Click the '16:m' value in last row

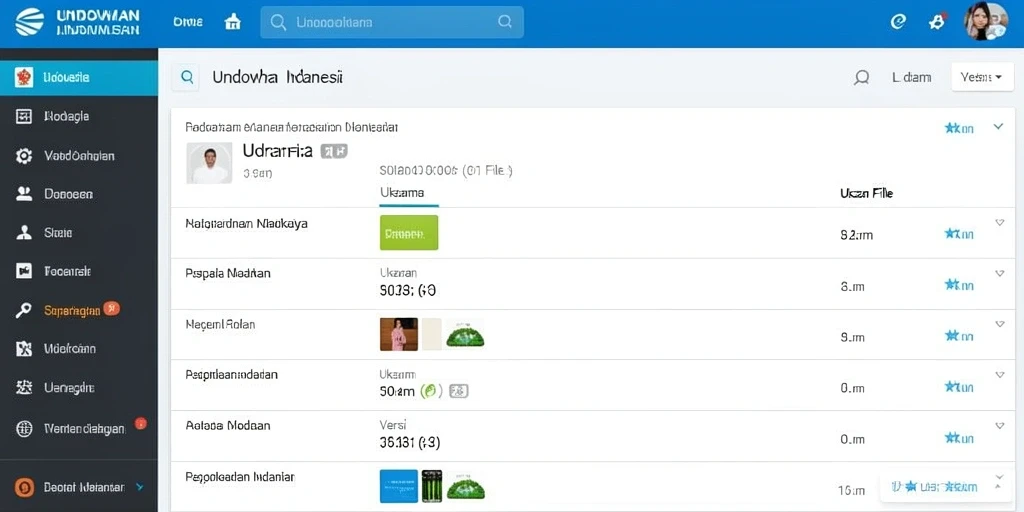[852, 490]
